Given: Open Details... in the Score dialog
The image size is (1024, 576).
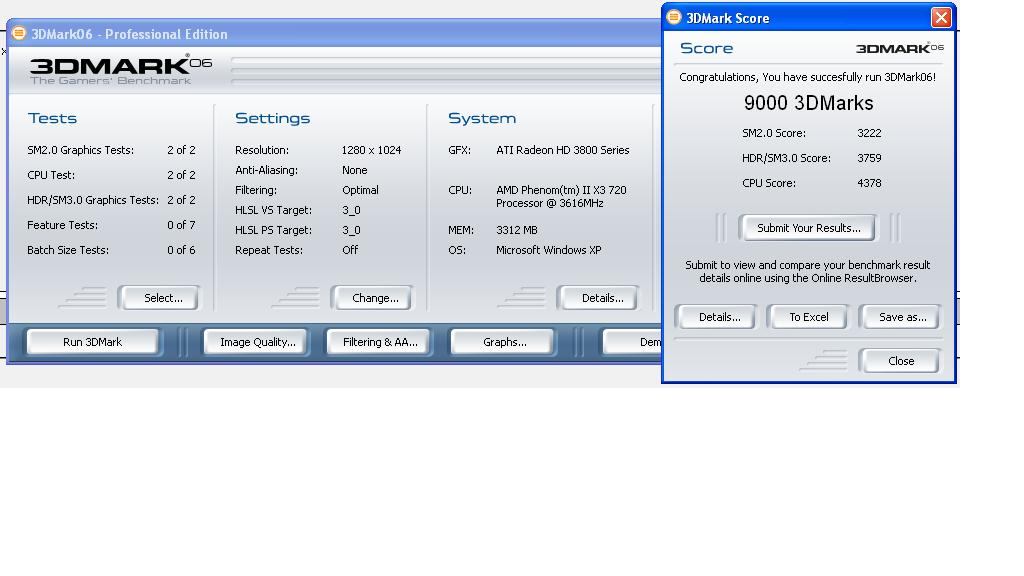Looking at the screenshot, I should [716, 317].
